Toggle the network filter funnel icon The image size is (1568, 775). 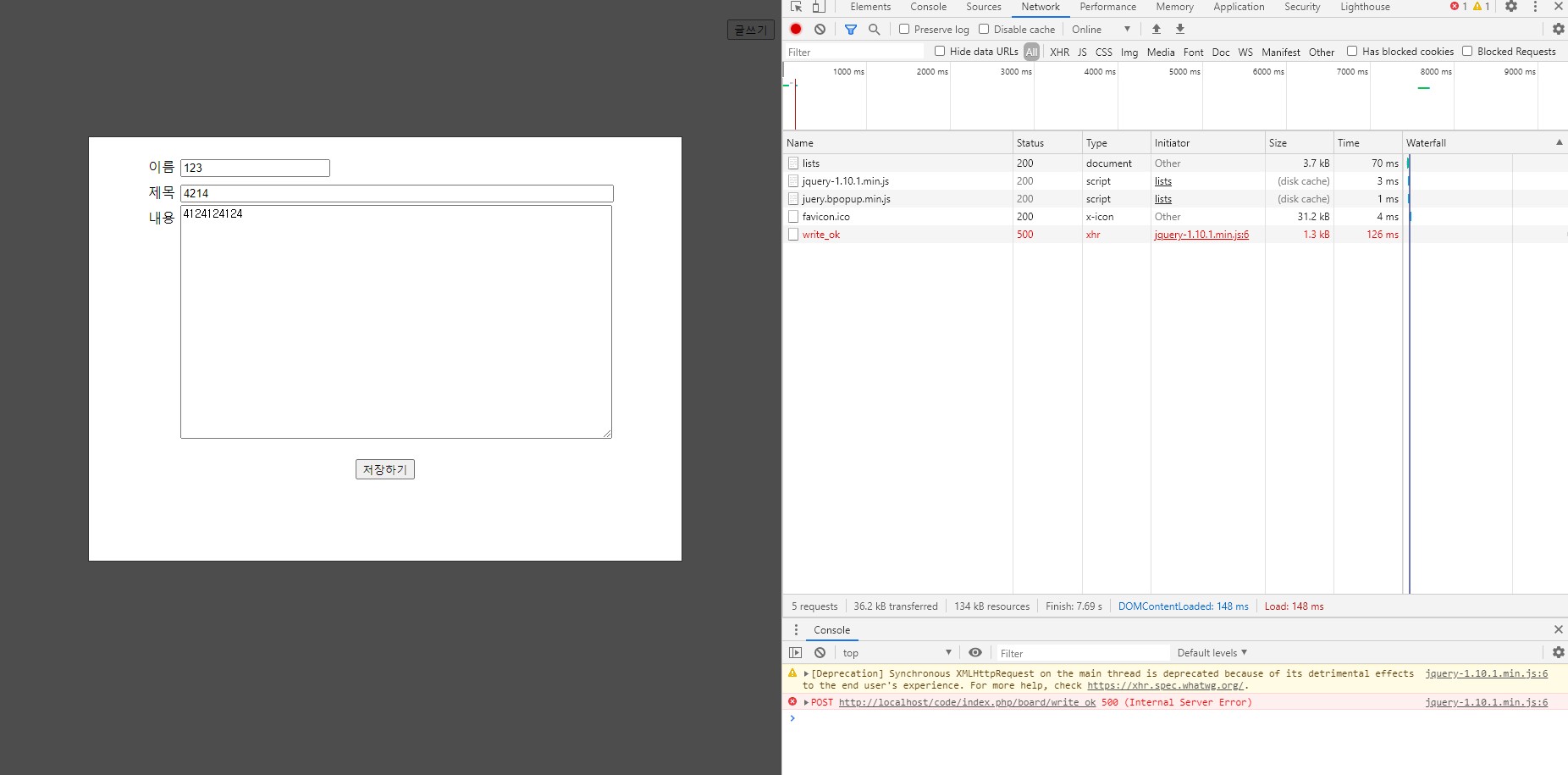pyautogui.click(x=851, y=29)
